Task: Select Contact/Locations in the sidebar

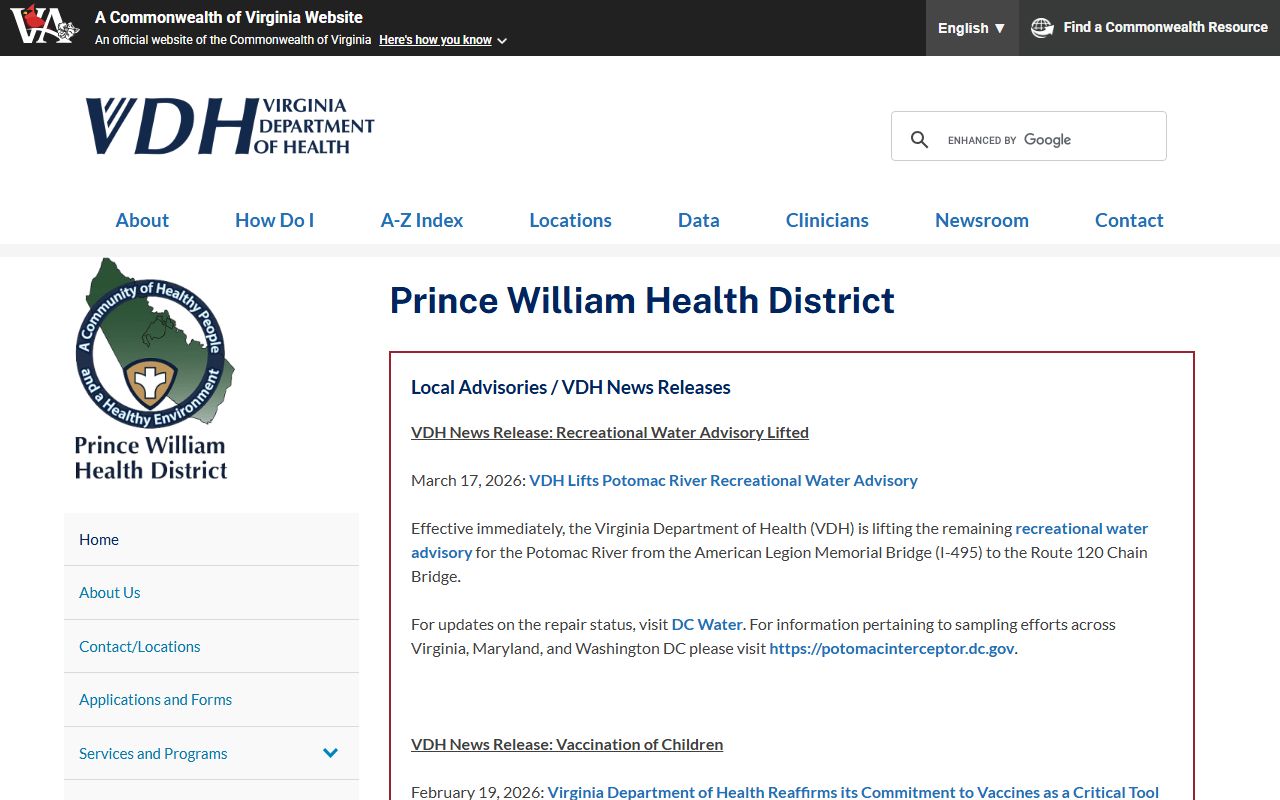Action: coord(139,646)
